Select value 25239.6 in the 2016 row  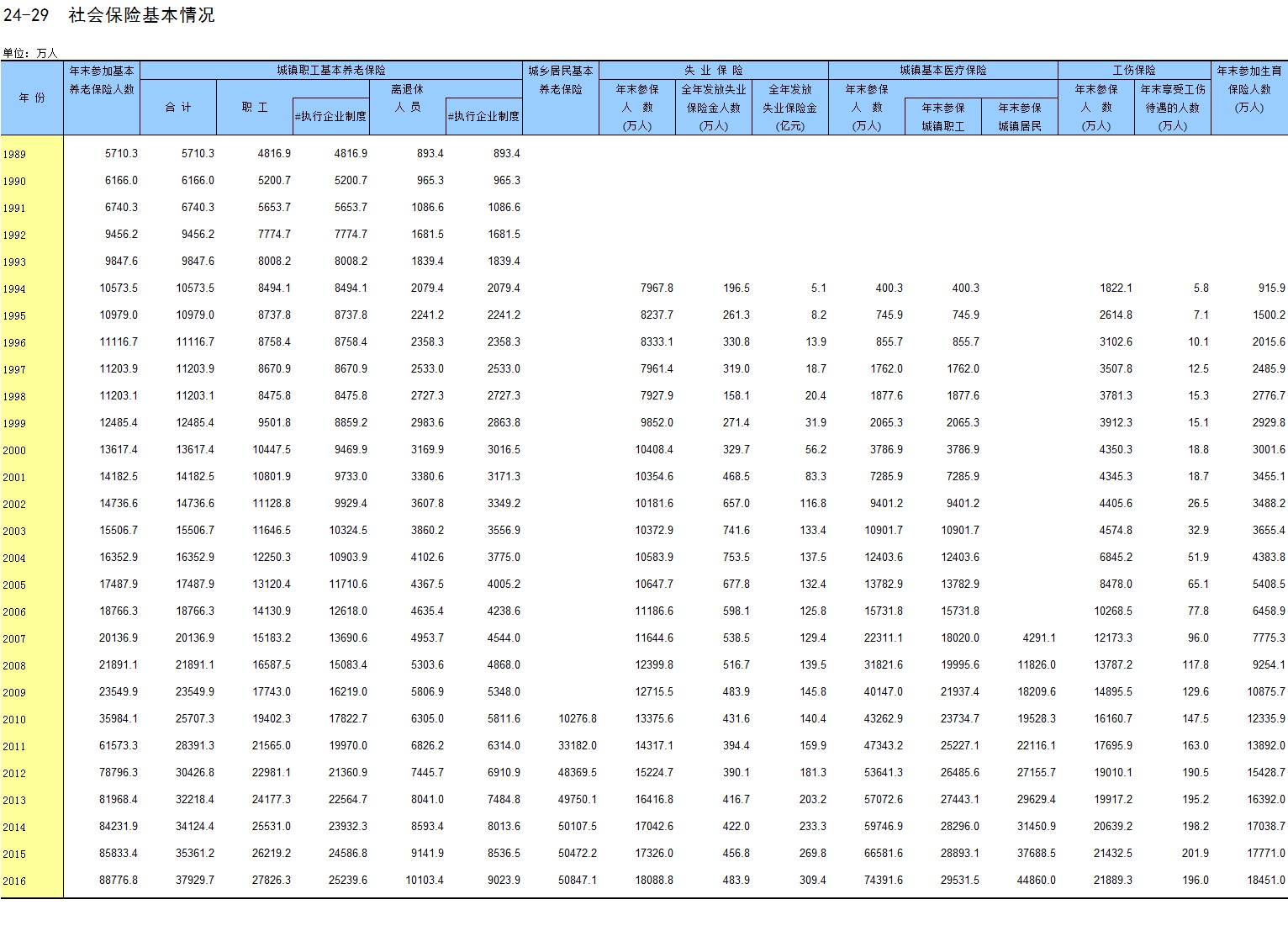348,881
